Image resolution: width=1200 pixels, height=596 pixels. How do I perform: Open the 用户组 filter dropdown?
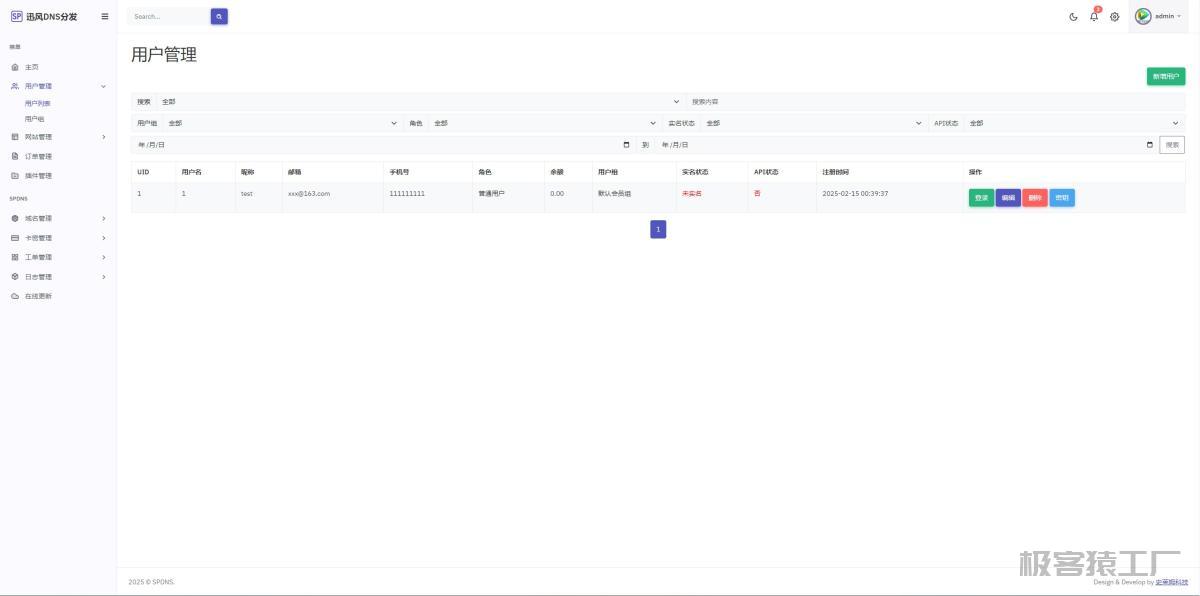click(281, 123)
